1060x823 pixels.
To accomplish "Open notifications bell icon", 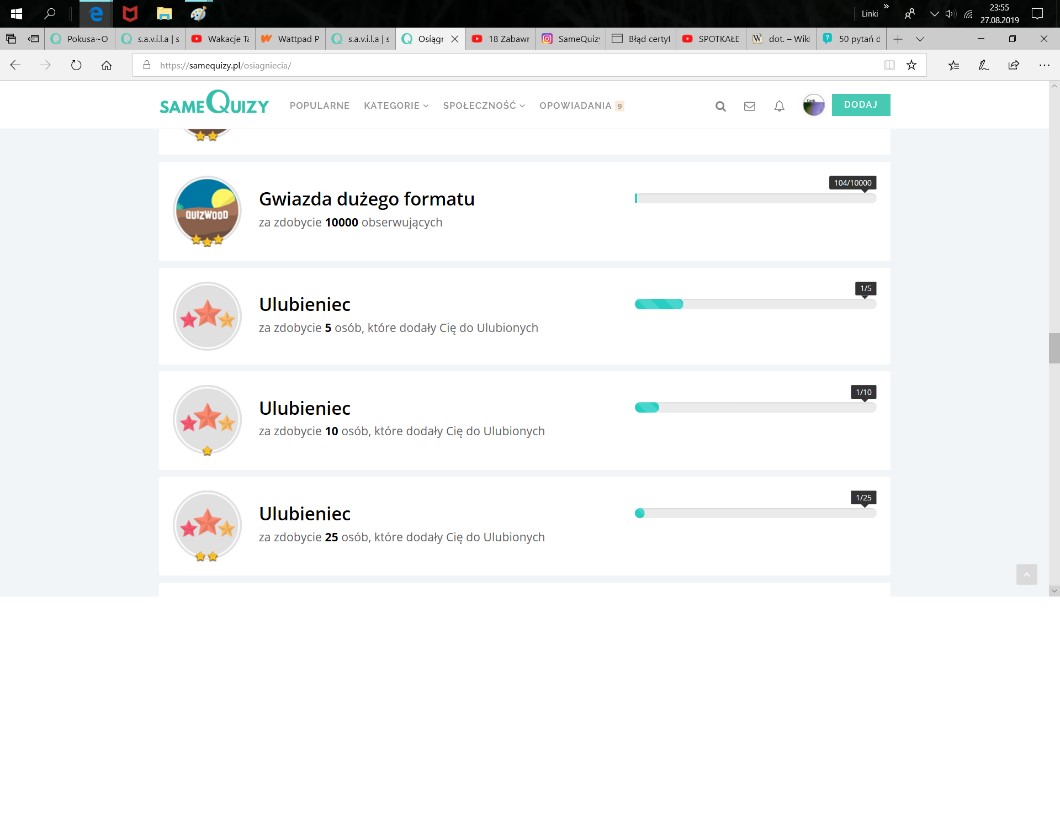I will (779, 106).
